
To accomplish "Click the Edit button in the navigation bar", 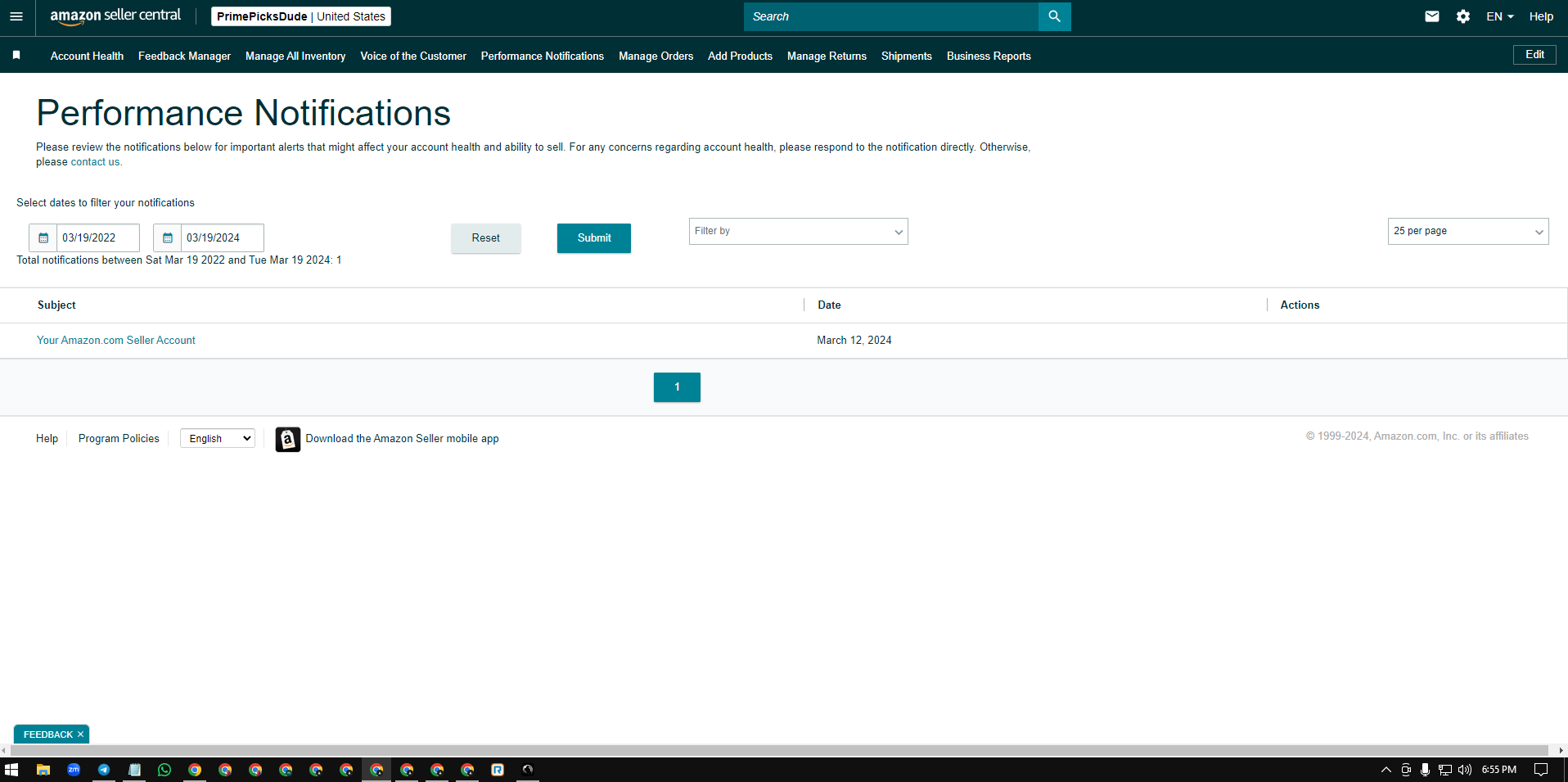I will [x=1534, y=54].
